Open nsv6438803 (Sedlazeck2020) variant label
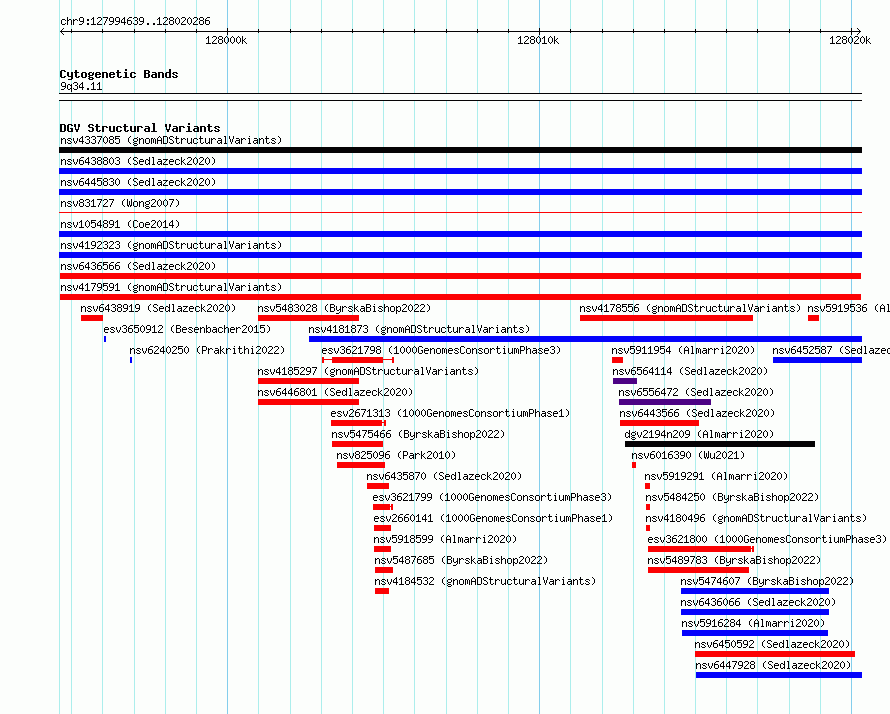 click(138, 161)
